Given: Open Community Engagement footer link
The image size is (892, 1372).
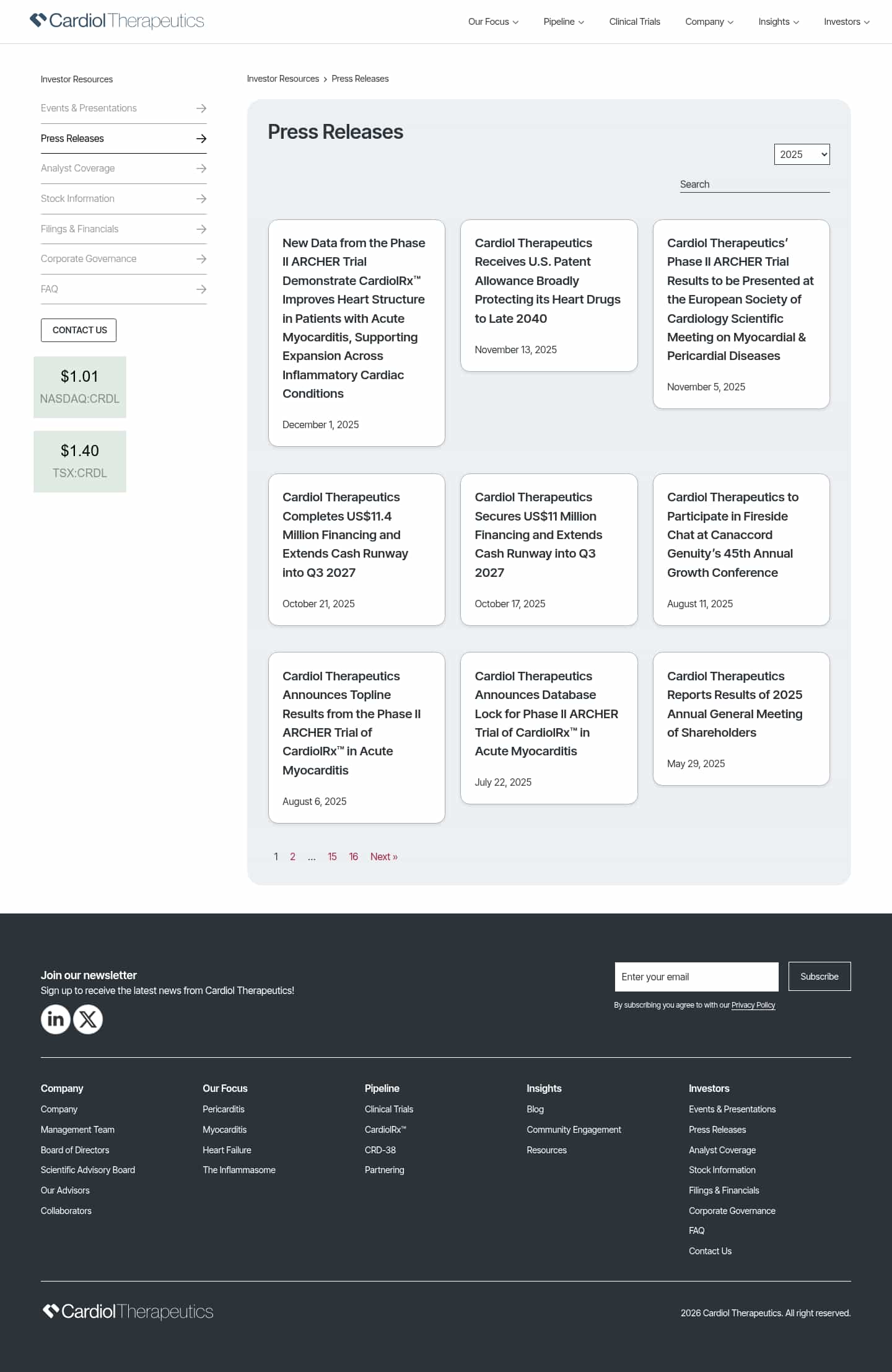Looking at the screenshot, I should coord(574,1130).
